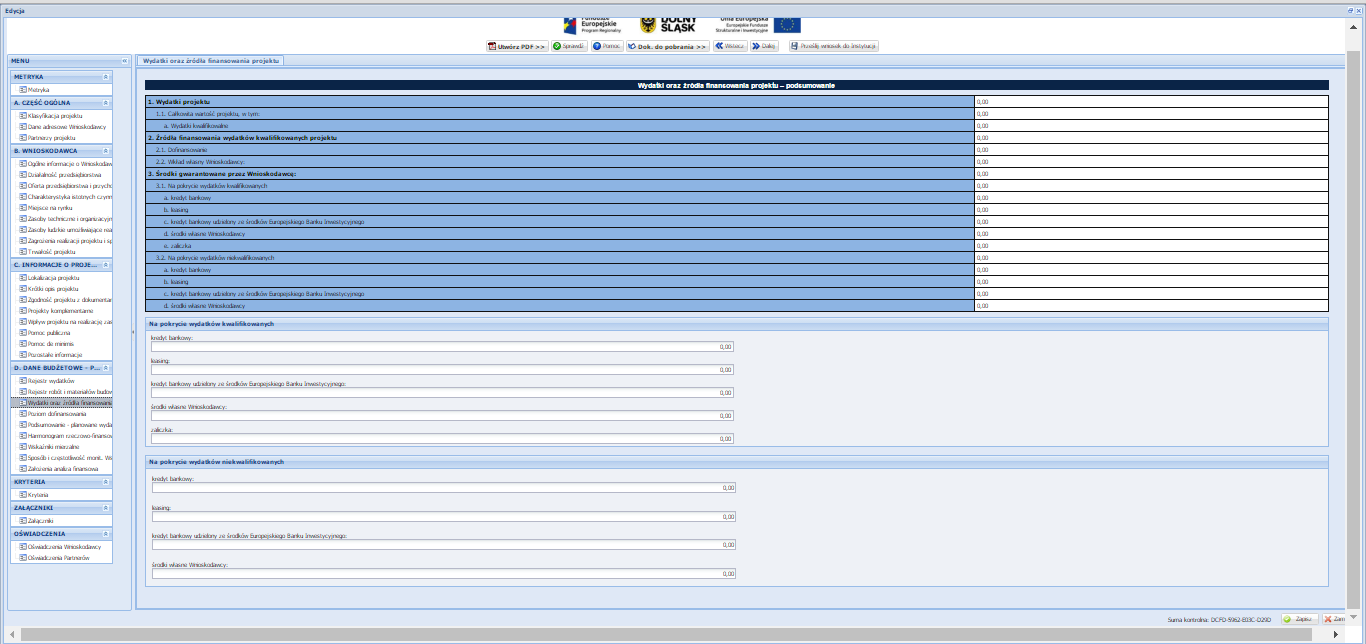Open Ogólne informacje o Wnioskodawcy item
Screen dimensions: 1366x644
pos(66,163)
